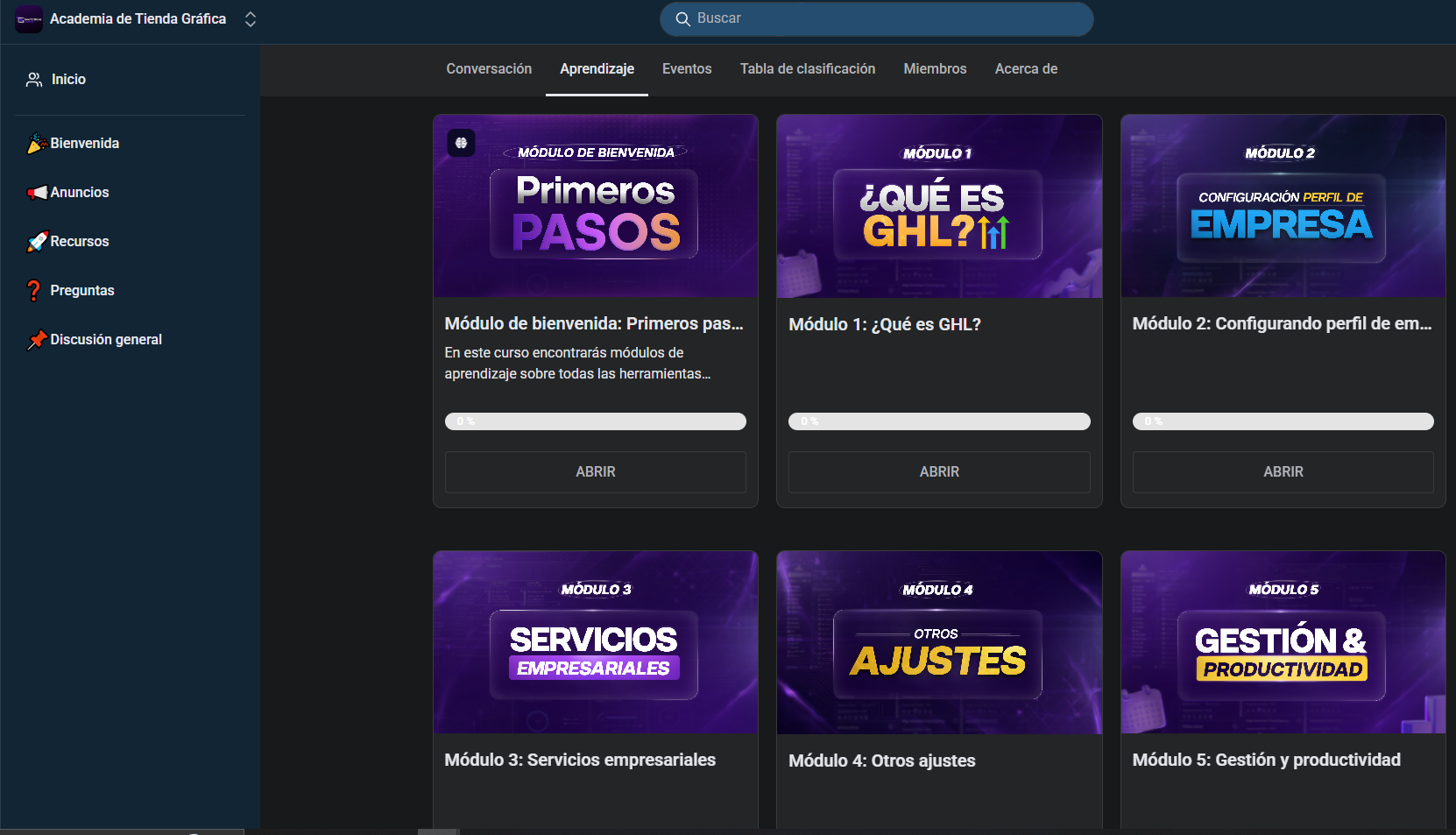This screenshot has height=835, width=1456.
Task: Open the ¿Qué es GHL? thumbnail
Action: coord(939,206)
